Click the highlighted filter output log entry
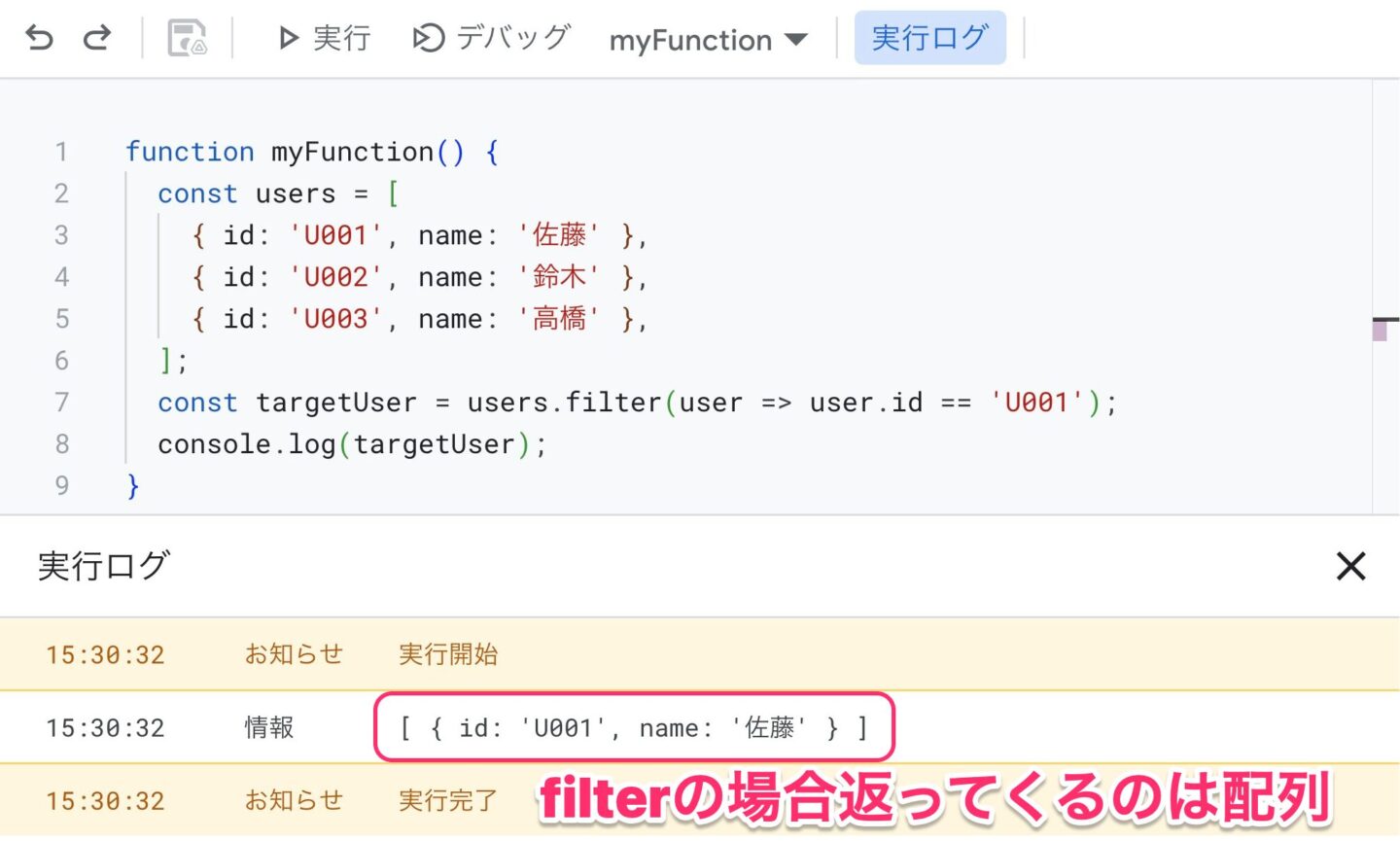The height and width of the screenshot is (841, 1400). click(633, 727)
